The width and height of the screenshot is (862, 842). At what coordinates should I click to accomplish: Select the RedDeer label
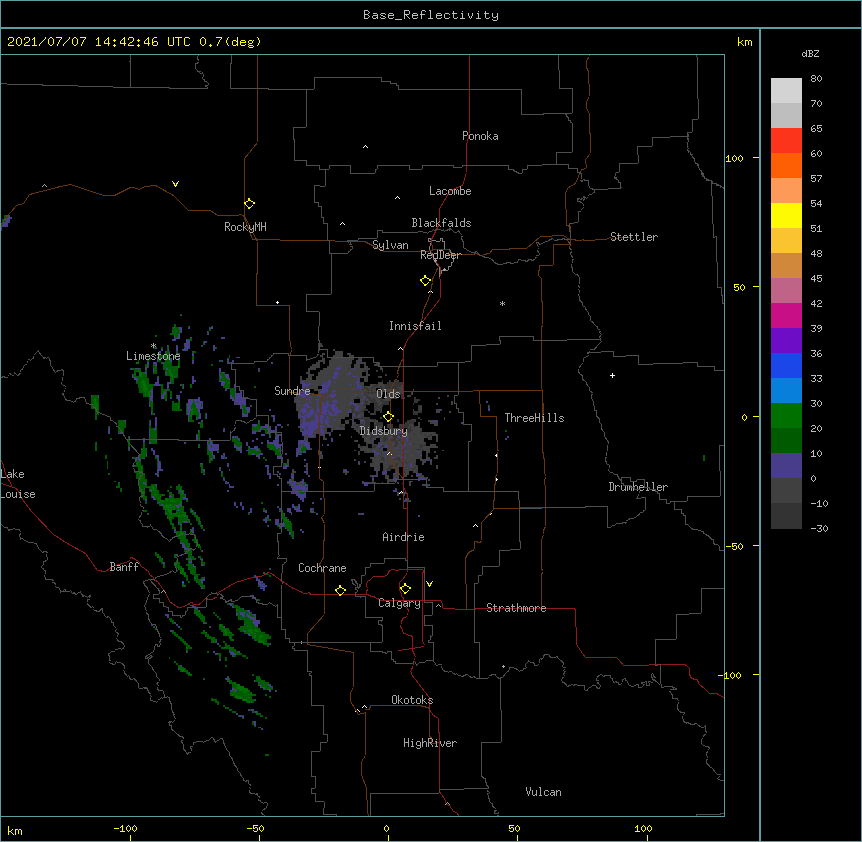click(440, 255)
